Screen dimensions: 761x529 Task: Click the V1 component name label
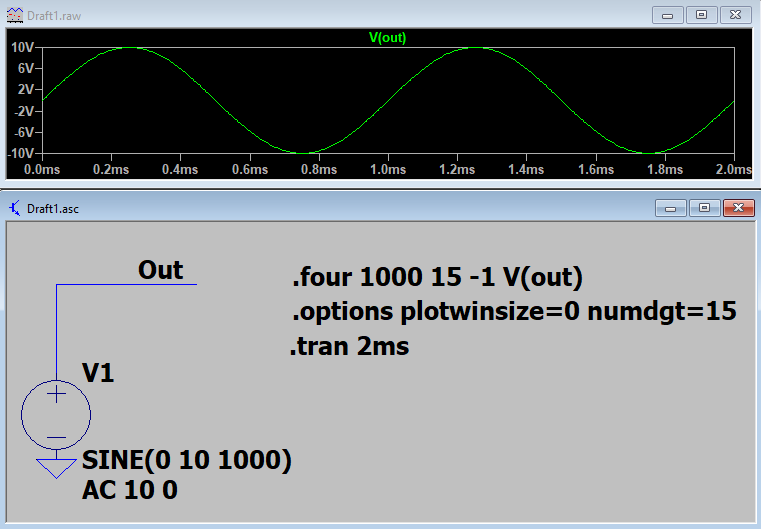(x=98, y=373)
